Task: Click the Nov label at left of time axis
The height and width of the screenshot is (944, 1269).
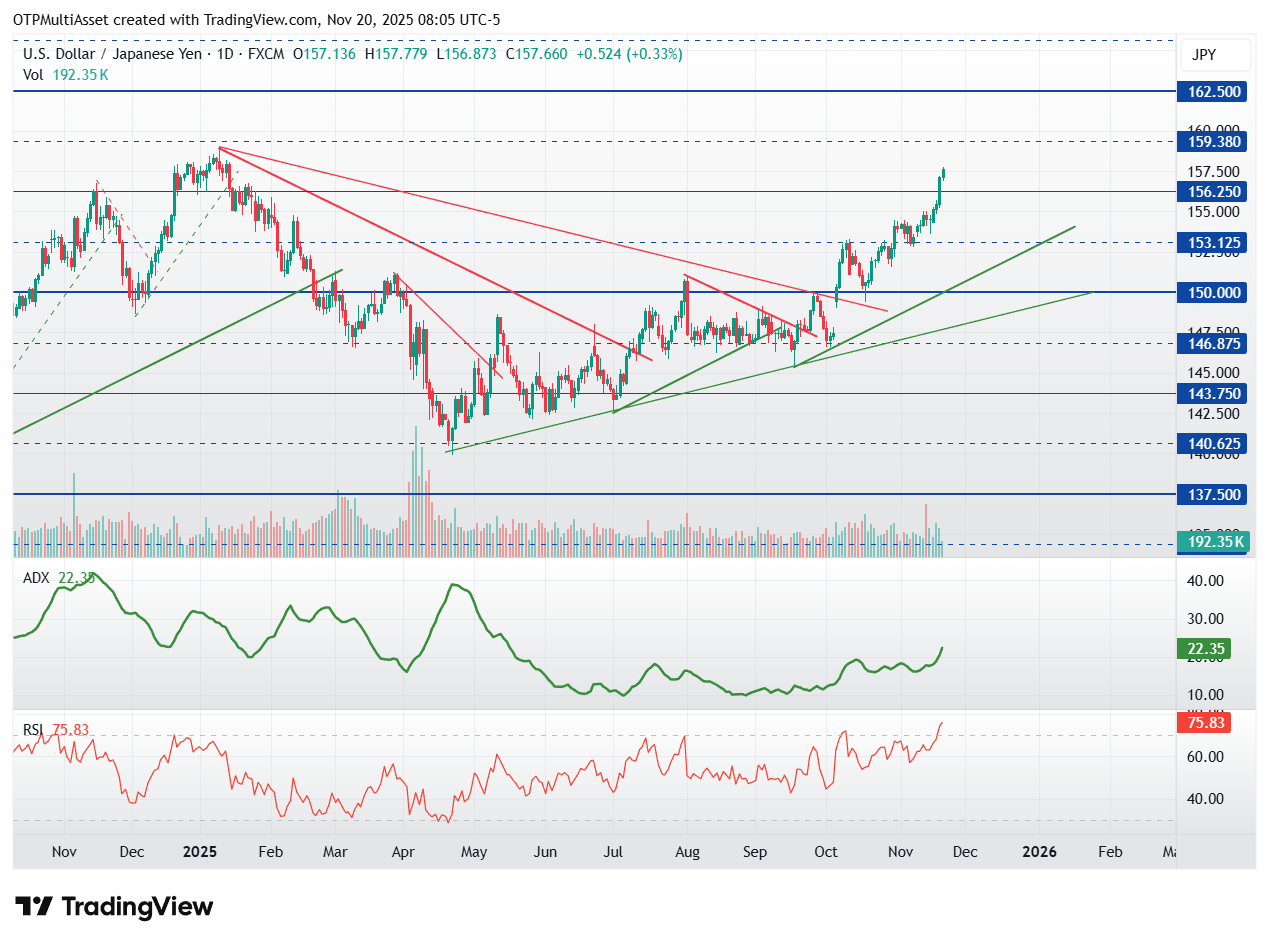Action: 64,852
